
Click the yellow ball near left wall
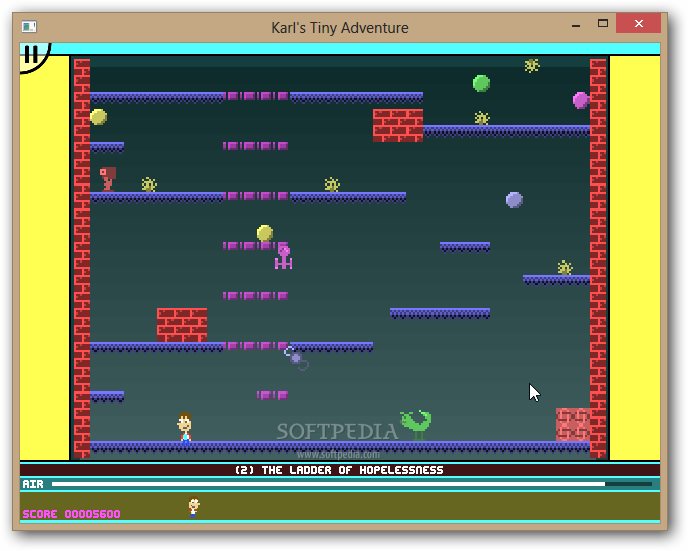98,117
